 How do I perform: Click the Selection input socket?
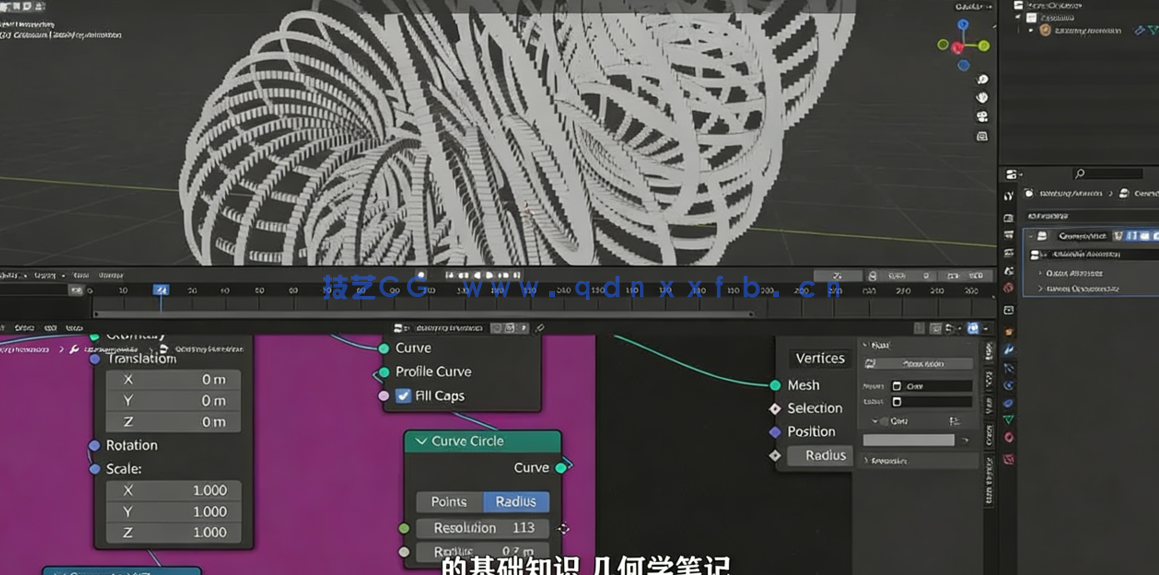pyautogui.click(x=775, y=409)
